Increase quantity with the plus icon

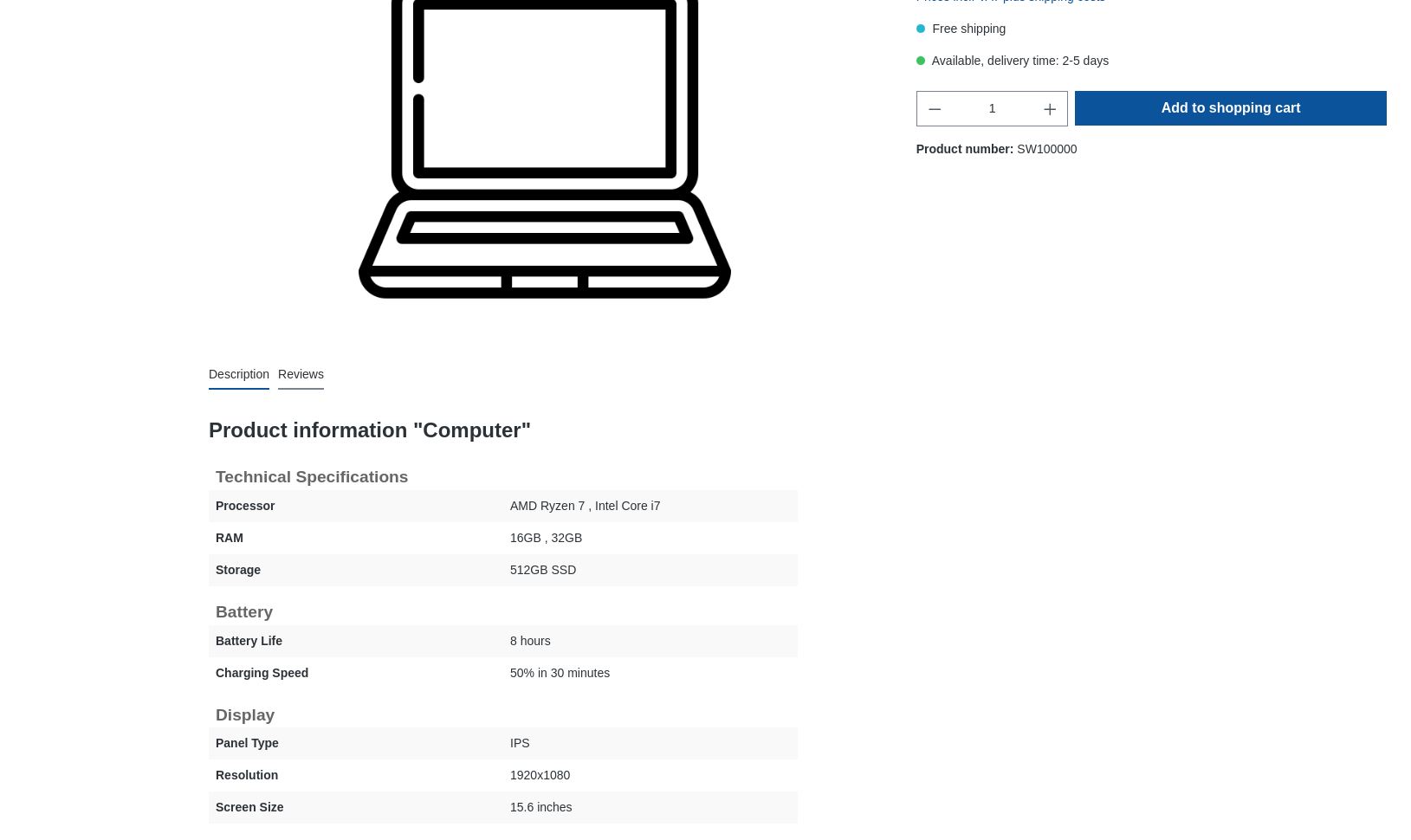coord(1049,109)
